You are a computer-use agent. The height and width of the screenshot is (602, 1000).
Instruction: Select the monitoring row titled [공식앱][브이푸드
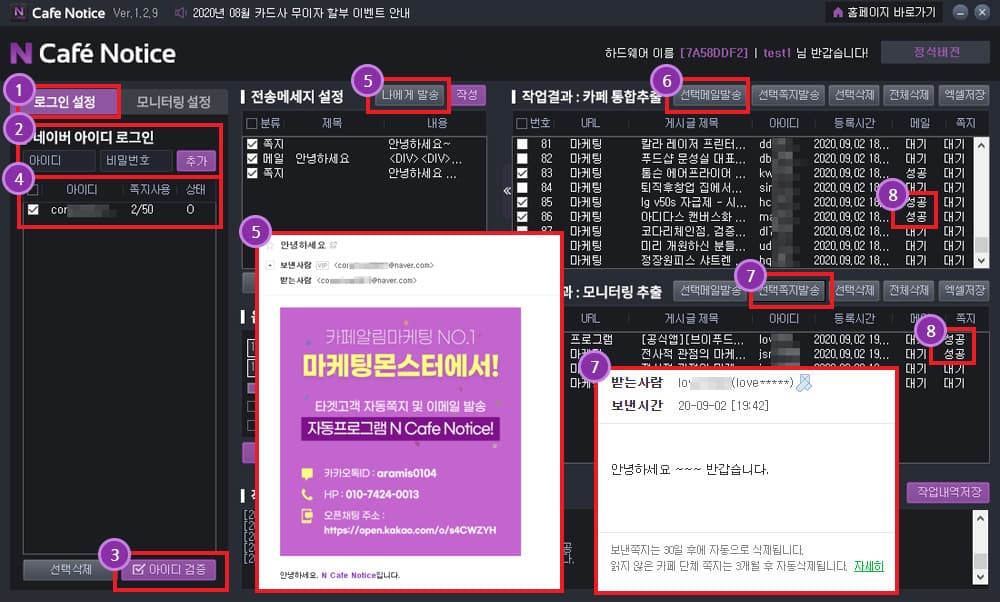point(692,339)
